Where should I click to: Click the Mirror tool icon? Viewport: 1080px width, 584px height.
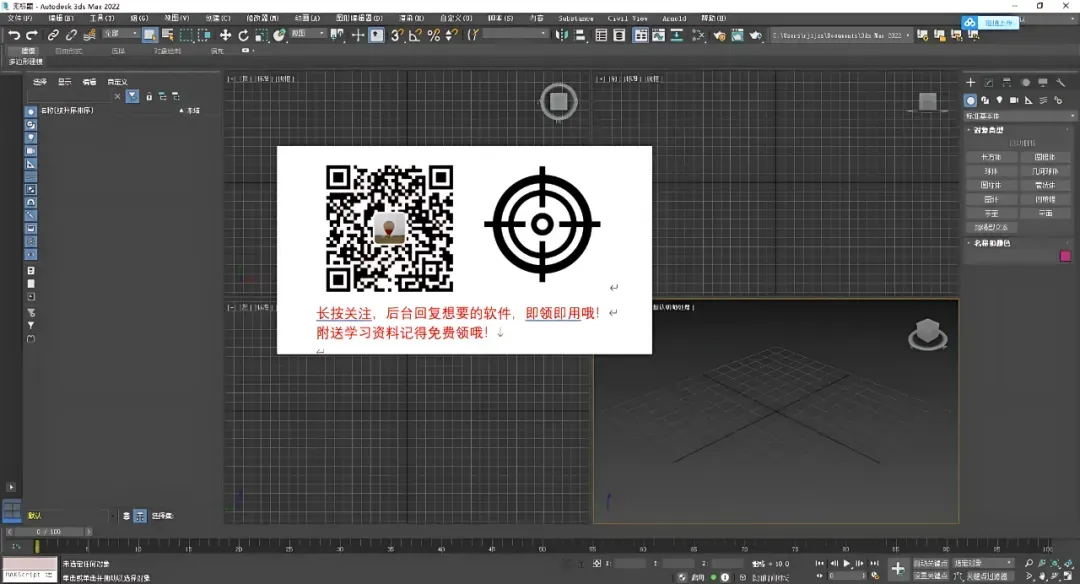pos(562,35)
